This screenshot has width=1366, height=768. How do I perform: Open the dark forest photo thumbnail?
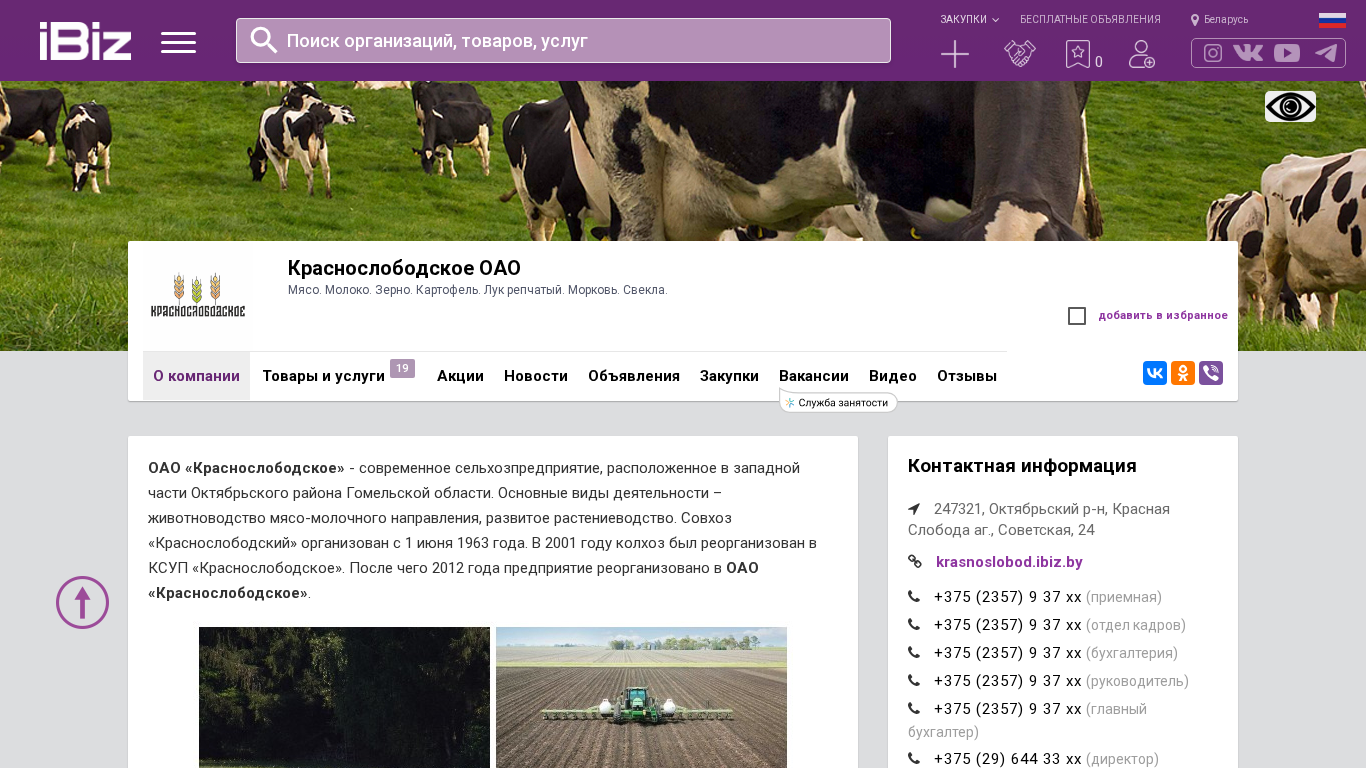(x=344, y=697)
